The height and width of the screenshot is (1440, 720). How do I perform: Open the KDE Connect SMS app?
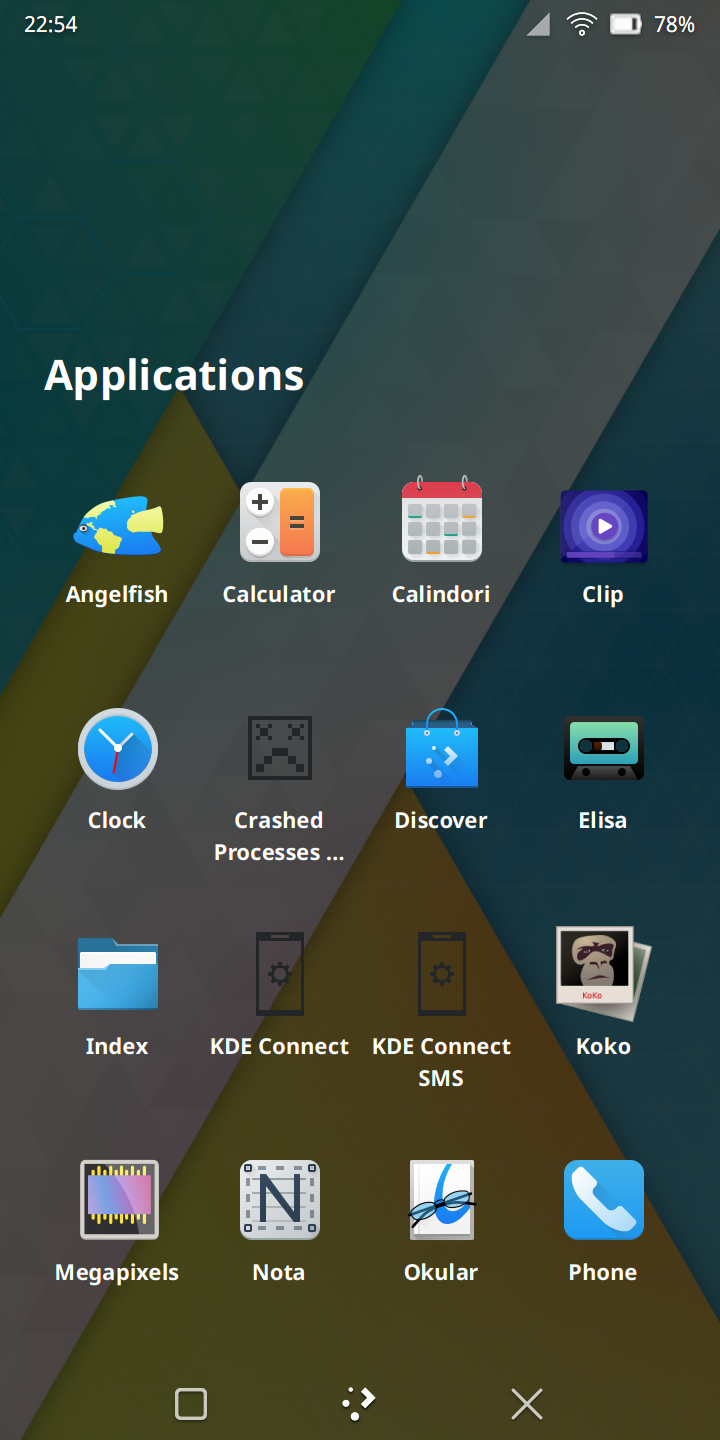click(442, 974)
